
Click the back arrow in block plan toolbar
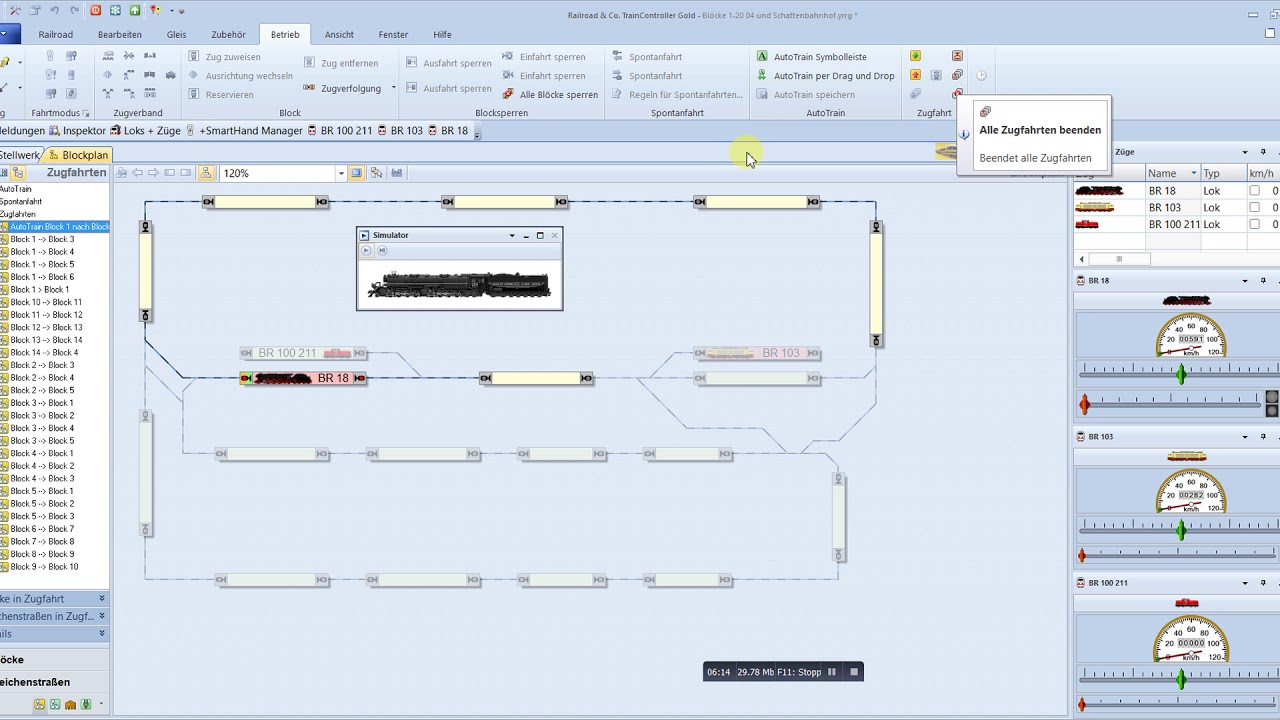(x=138, y=173)
